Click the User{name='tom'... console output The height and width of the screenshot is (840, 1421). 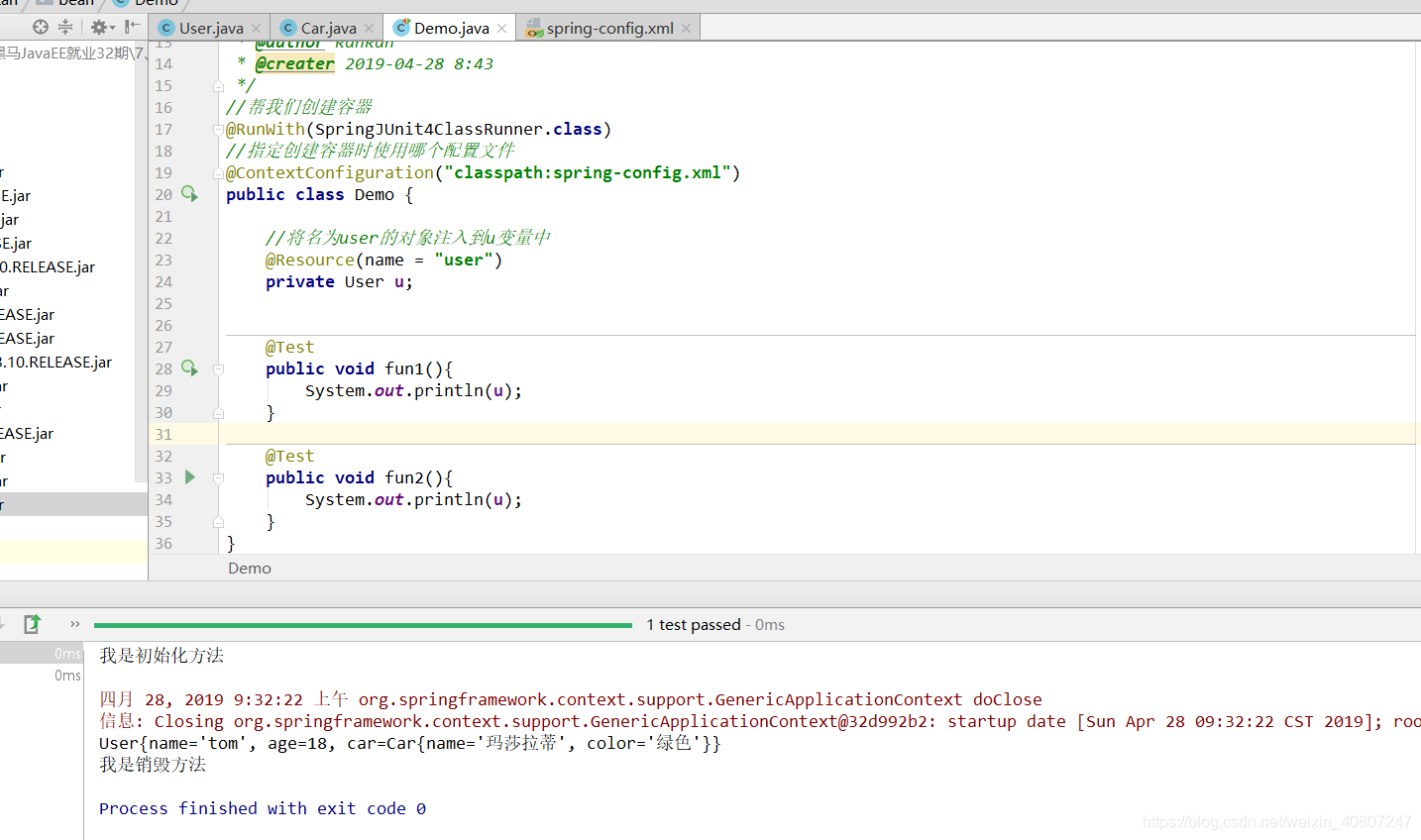click(x=410, y=743)
